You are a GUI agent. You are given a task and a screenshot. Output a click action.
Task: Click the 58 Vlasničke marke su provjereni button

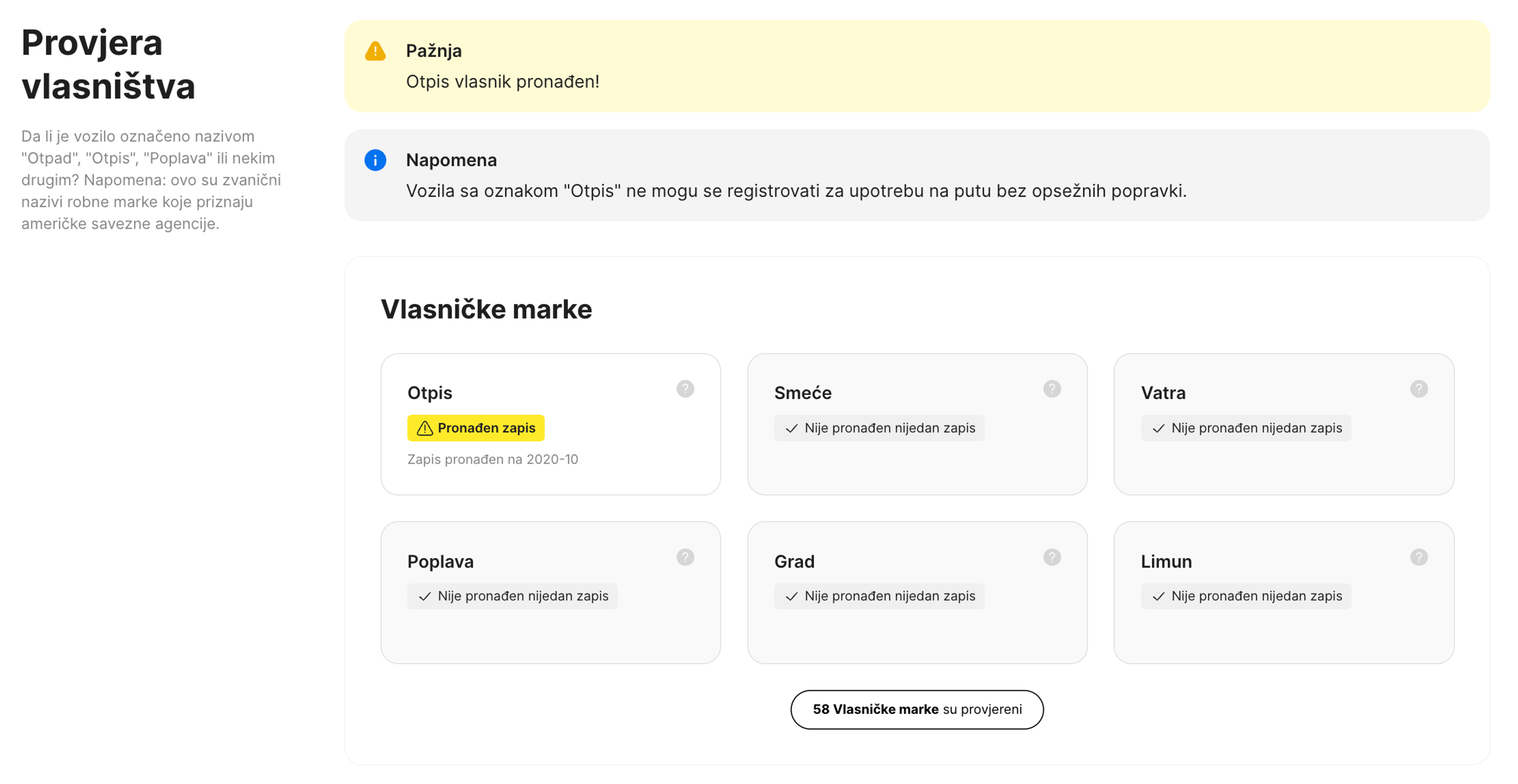click(917, 710)
